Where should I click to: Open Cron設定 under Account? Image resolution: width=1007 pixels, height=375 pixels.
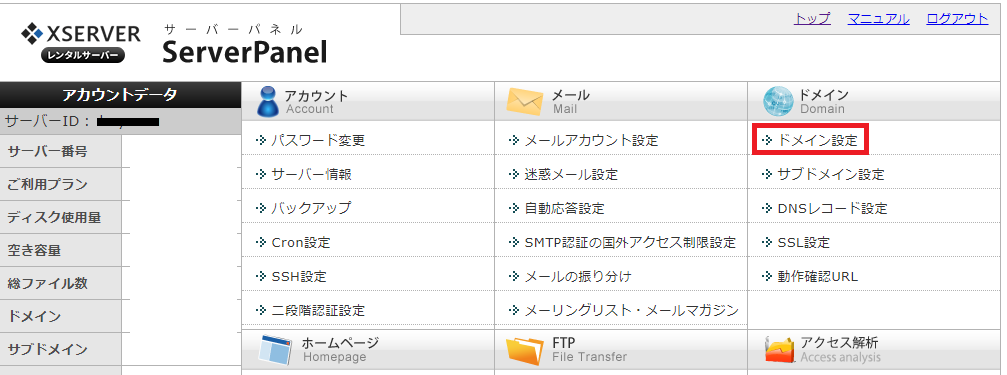tap(301, 242)
